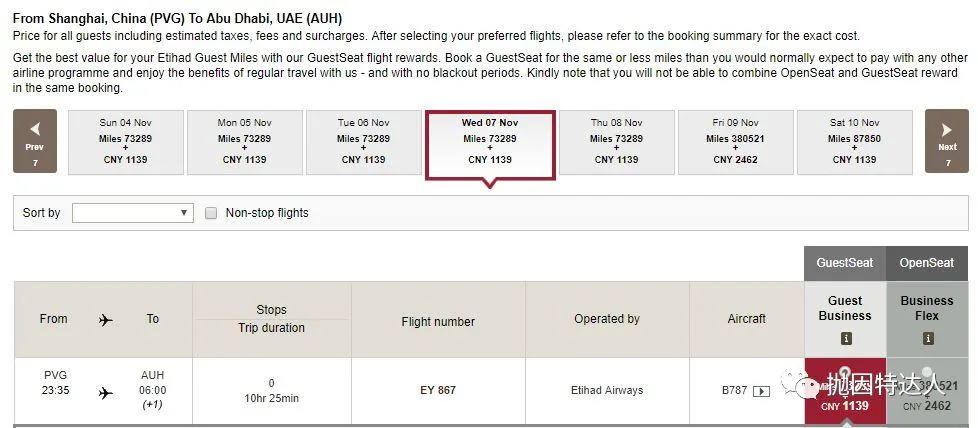The width and height of the screenshot is (978, 428).
Task: Enable the Non-stop flights checkbox
Action: point(211,213)
